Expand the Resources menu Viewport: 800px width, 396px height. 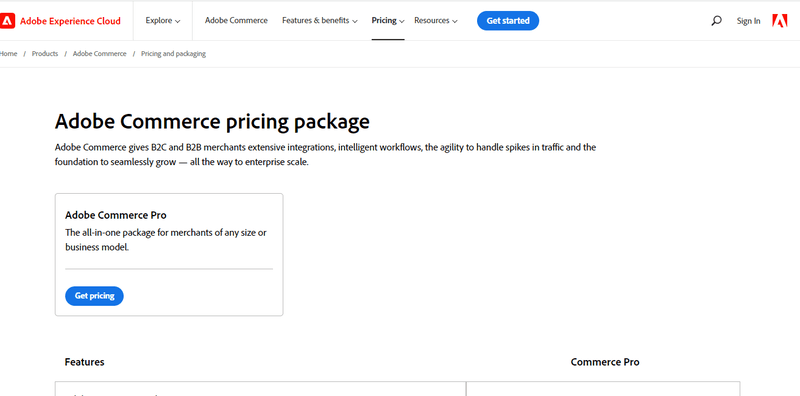tap(436, 21)
